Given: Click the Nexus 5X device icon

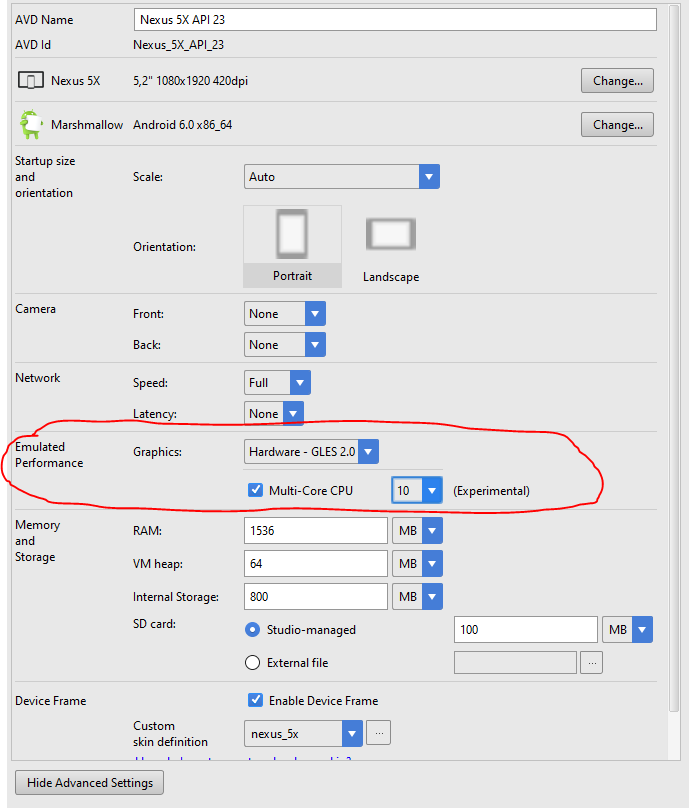Looking at the screenshot, I should (30, 81).
